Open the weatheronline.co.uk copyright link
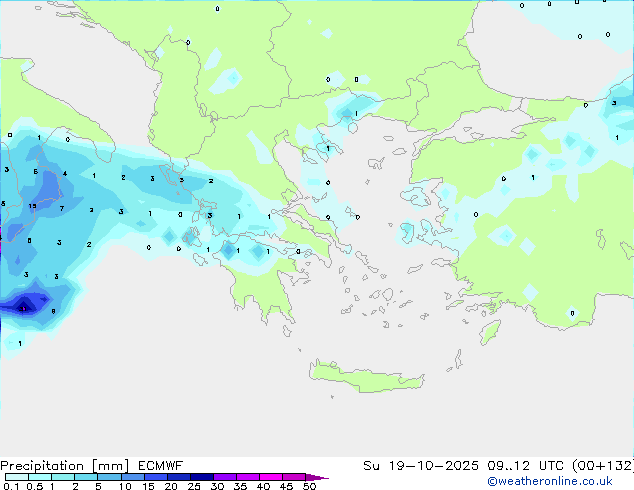 (x=550, y=481)
